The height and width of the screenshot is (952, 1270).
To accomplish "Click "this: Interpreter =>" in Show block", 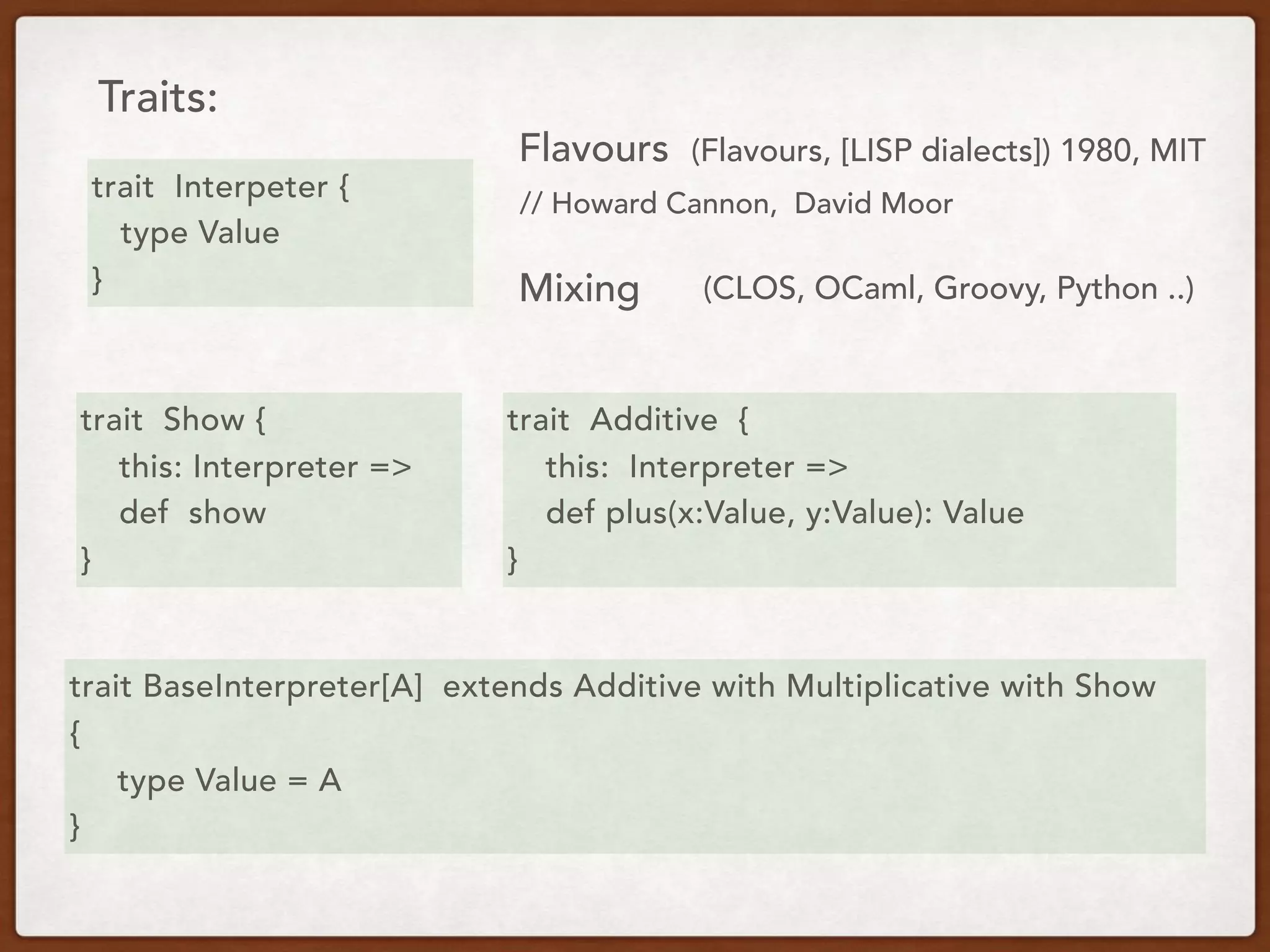I will (x=265, y=467).
